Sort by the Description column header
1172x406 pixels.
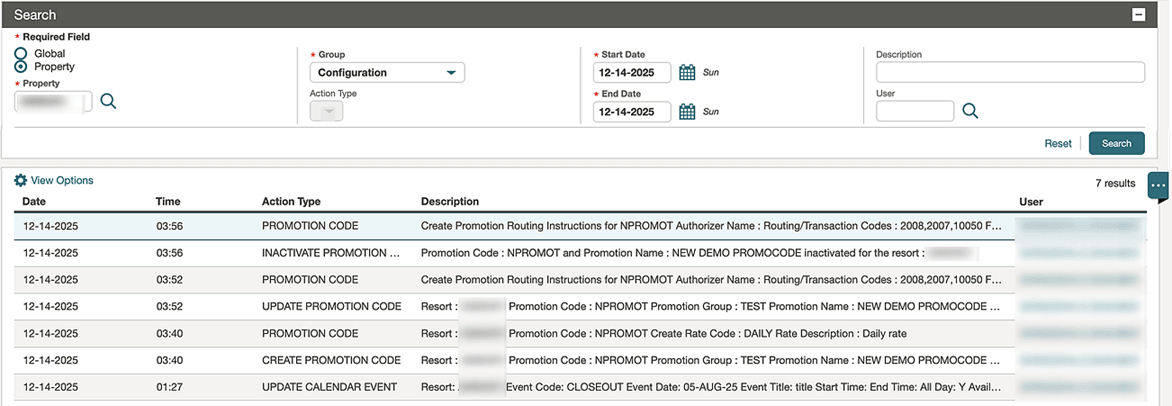(450, 201)
